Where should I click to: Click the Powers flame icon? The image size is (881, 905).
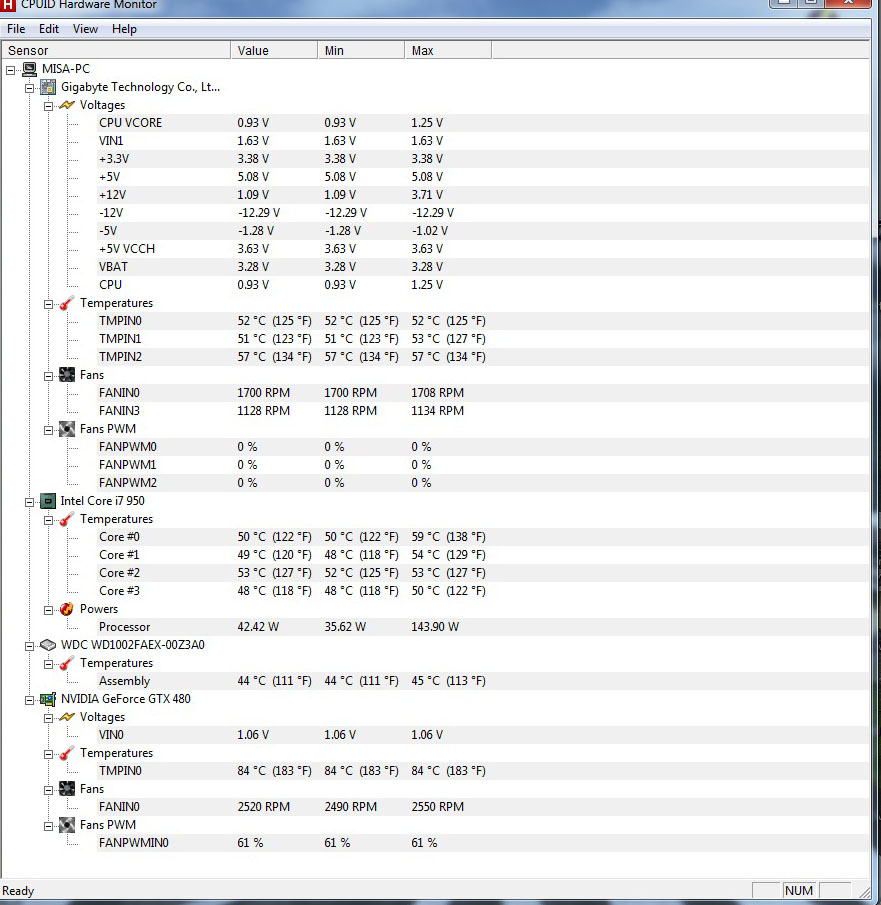click(x=67, y=609)
